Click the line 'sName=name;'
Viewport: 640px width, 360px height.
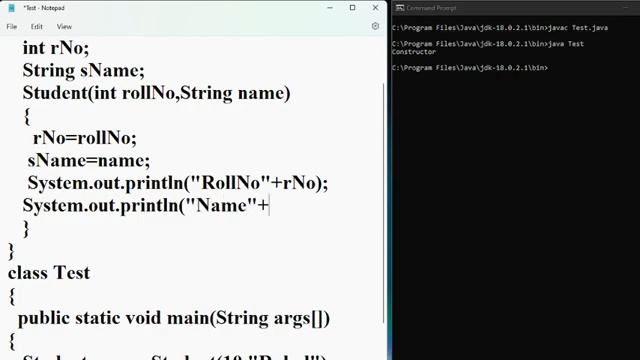pyautogui.click(x=89, y=160)
